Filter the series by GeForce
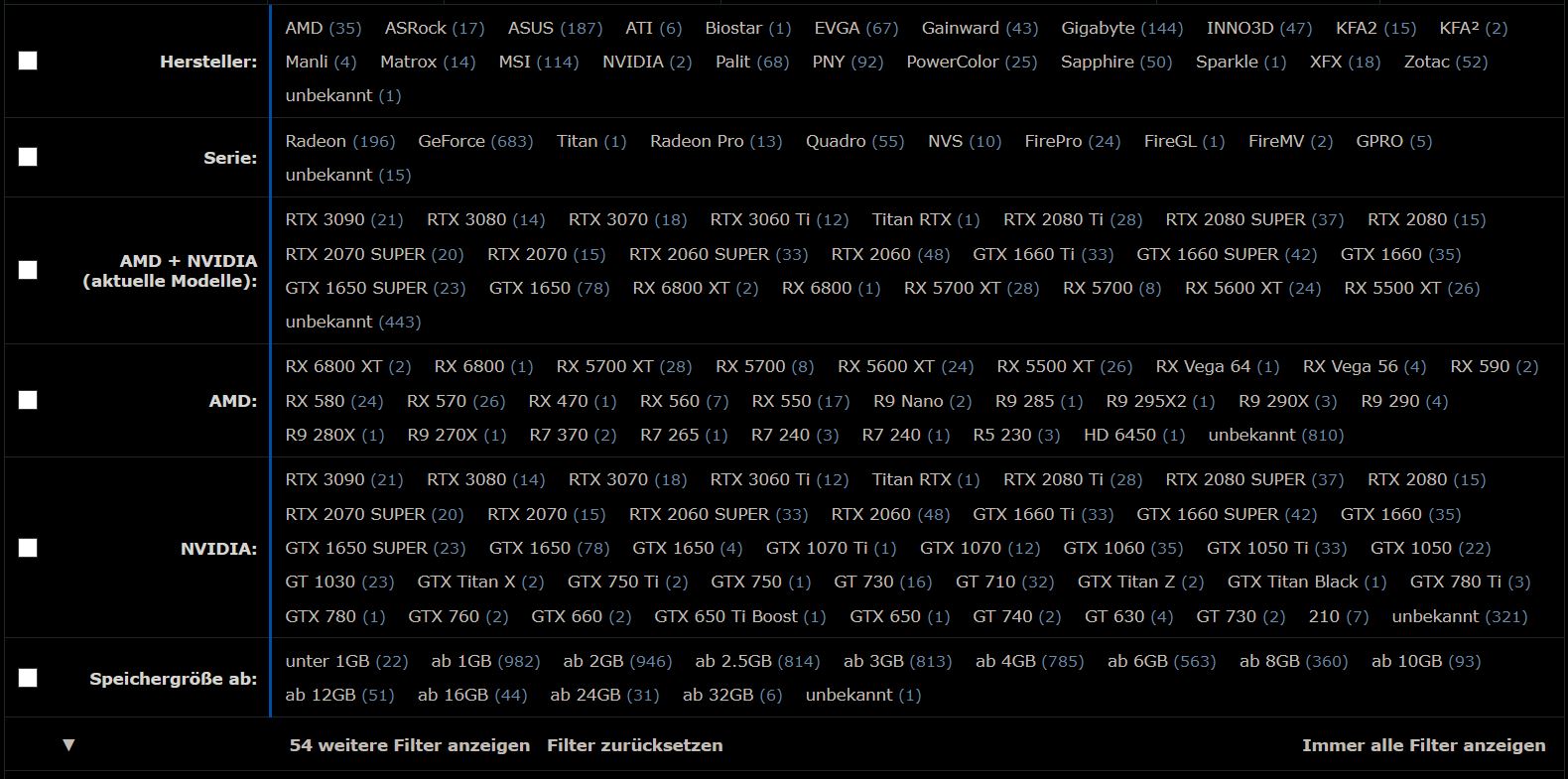1568x779 pixels. pyautogui.click(x=474, y=141)
